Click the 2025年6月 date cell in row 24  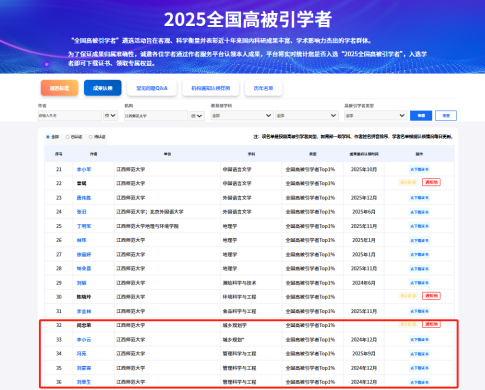[364, 212]
